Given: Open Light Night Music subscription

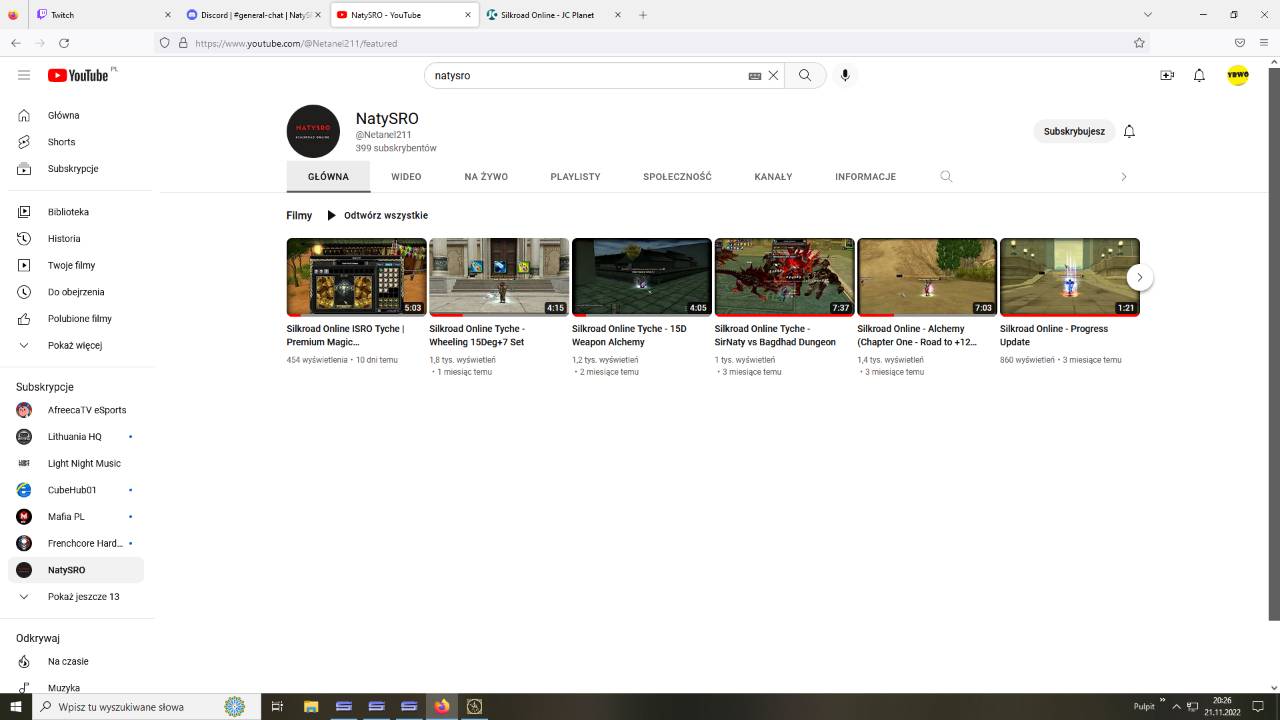Looking at the screenshot, I should pyautogui.click(x=76, y=463).
